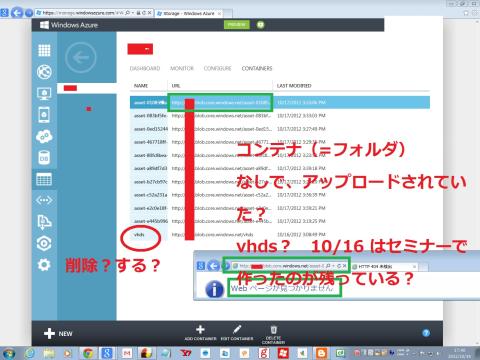Open Internet Explorer from taskbar
The width and height of the screenshot is (480, 360).
[x=30, y=353]
